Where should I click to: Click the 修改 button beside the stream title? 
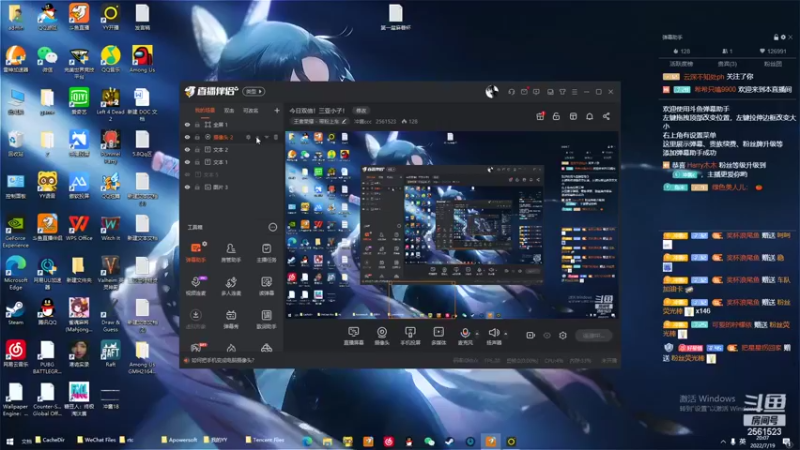point(361,110)
